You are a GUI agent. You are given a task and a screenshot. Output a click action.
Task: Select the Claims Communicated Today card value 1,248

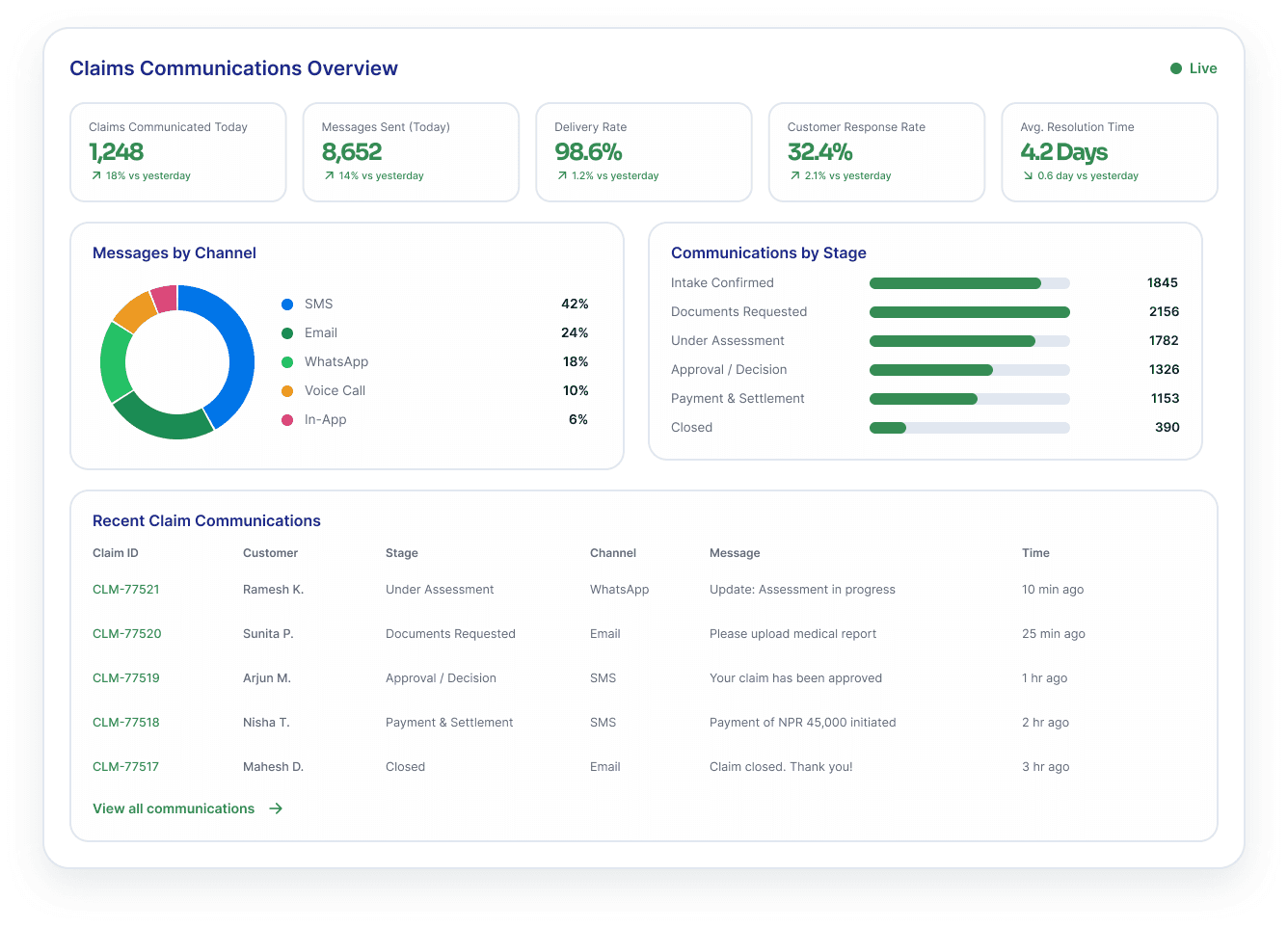(117, 152)
